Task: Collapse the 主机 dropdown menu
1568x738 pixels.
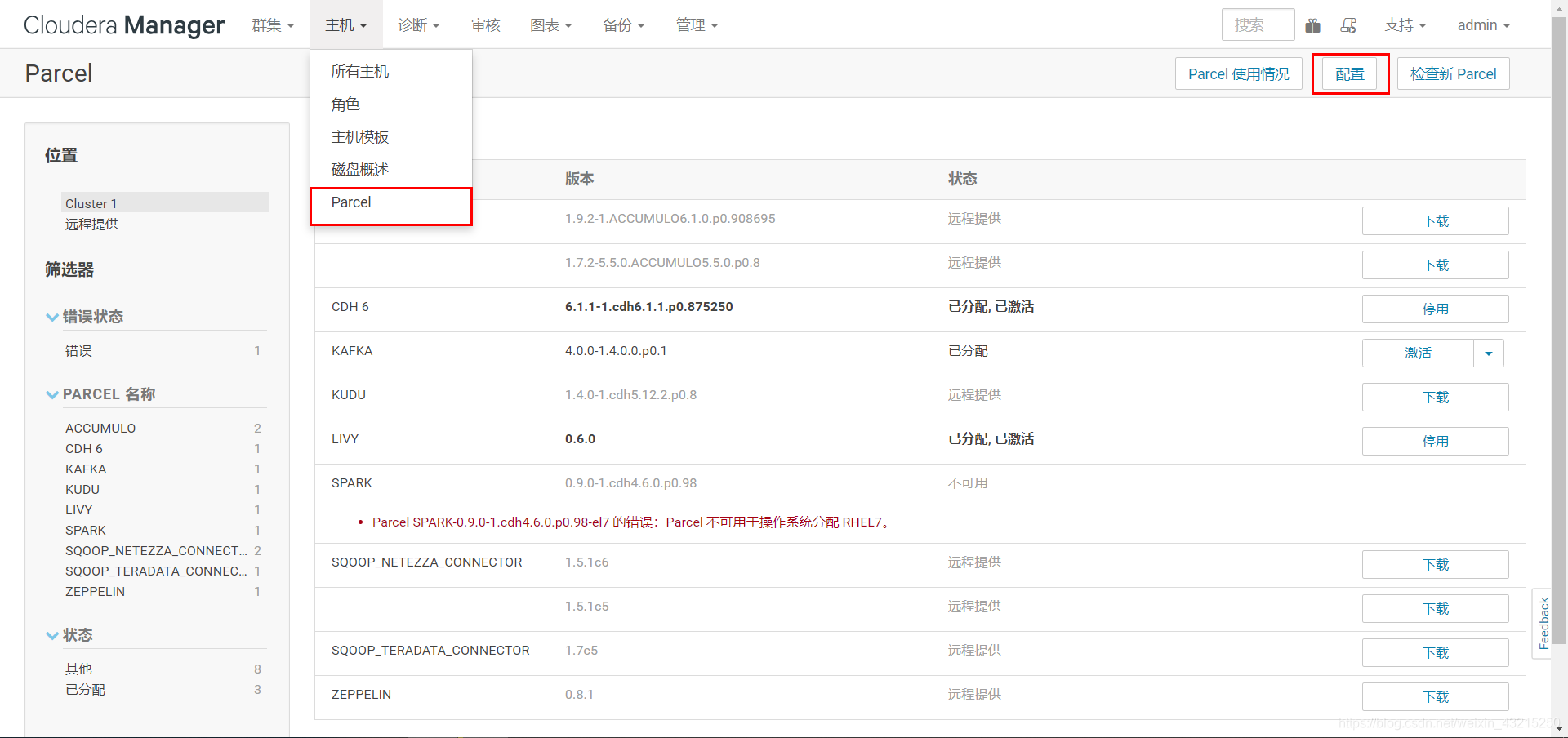Action: pos(346,25)
